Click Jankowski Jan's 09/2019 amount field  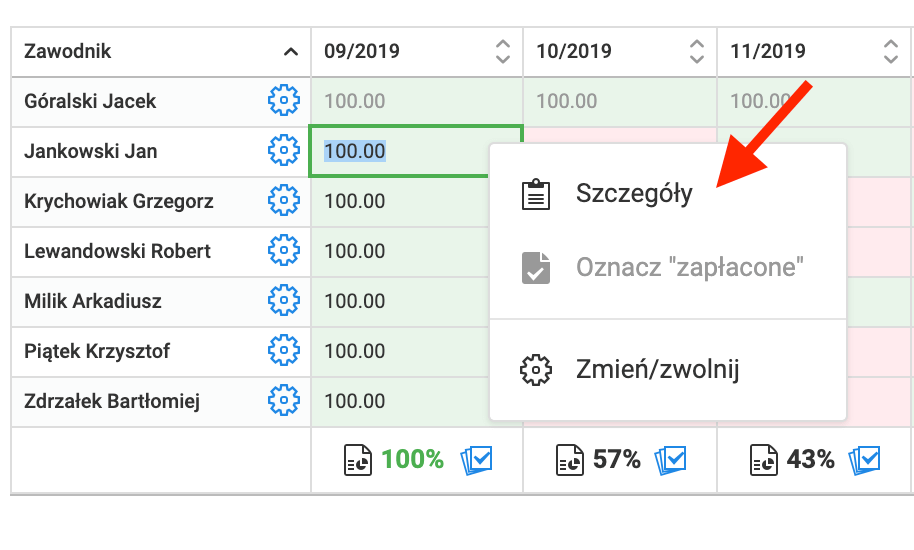pyautogui.click(x=416, y=151)
